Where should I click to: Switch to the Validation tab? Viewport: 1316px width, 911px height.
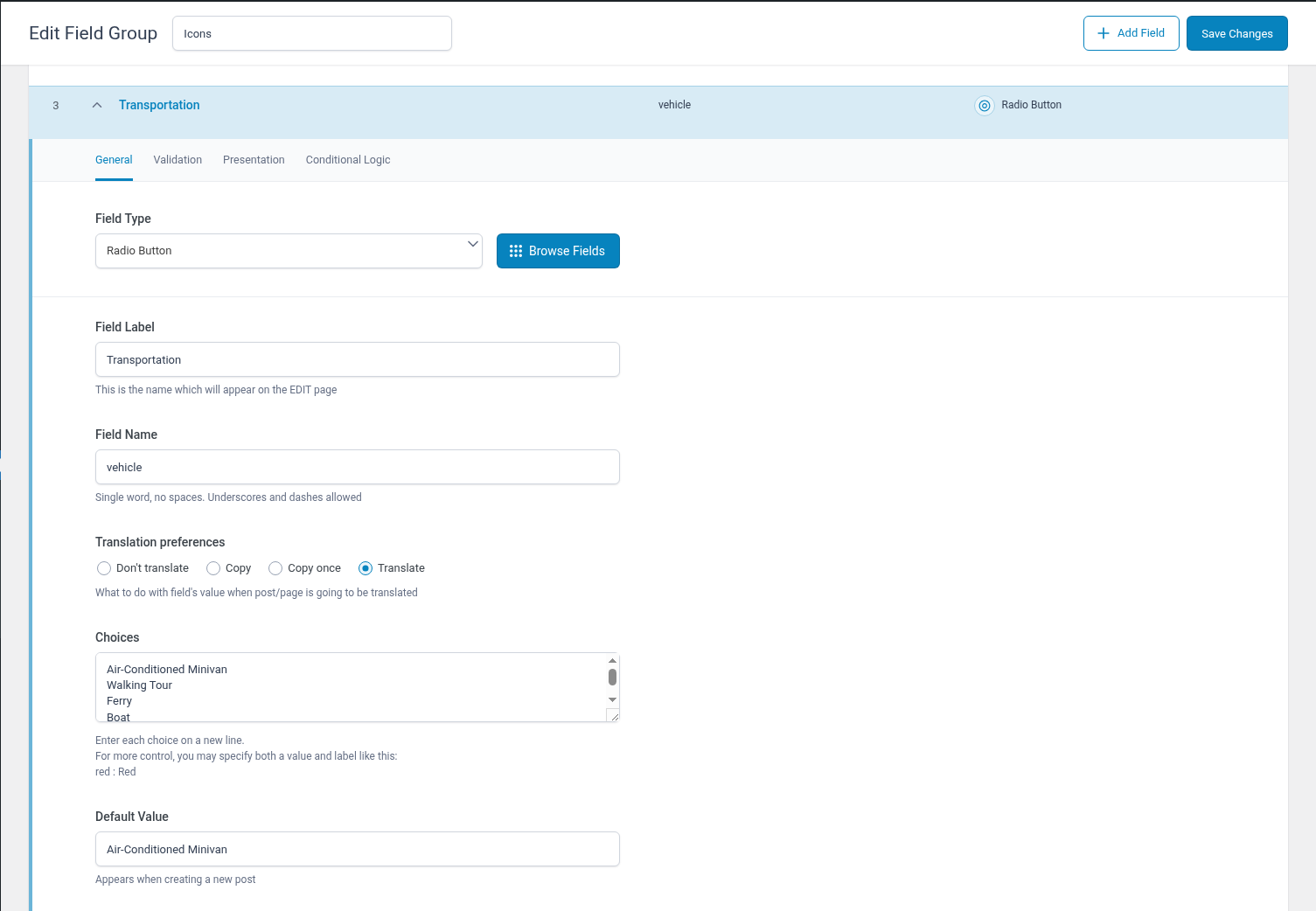point(178,160)
